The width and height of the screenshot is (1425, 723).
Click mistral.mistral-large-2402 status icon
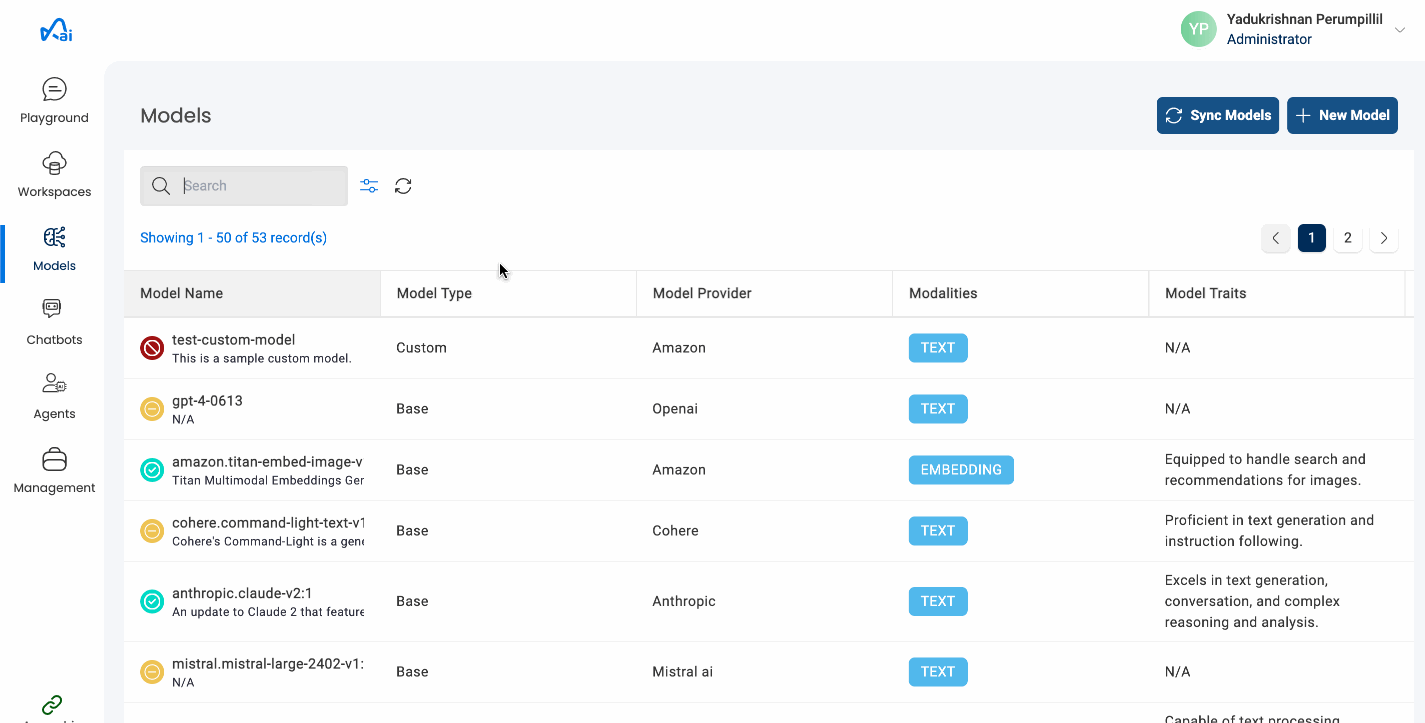click(x=152, y=672)
